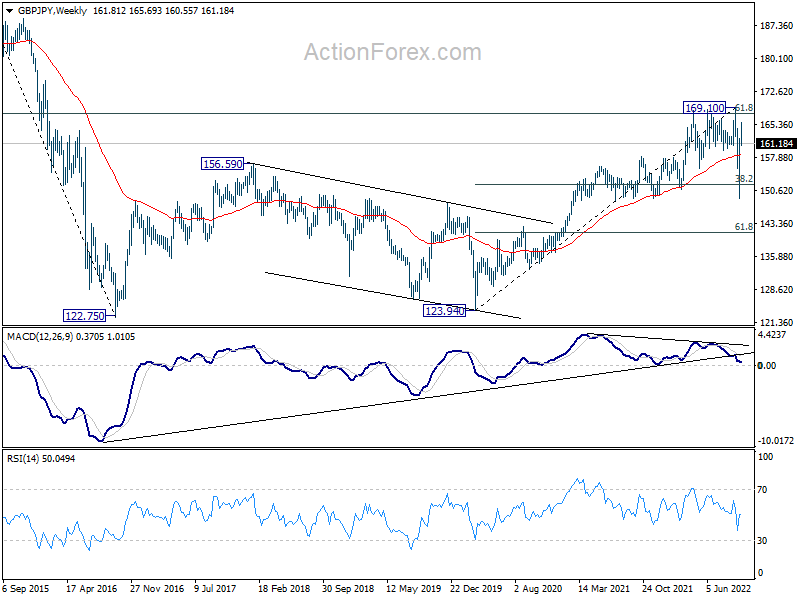Click the 157.880 price axis value
Screen dimensions: 800x600
777,158
